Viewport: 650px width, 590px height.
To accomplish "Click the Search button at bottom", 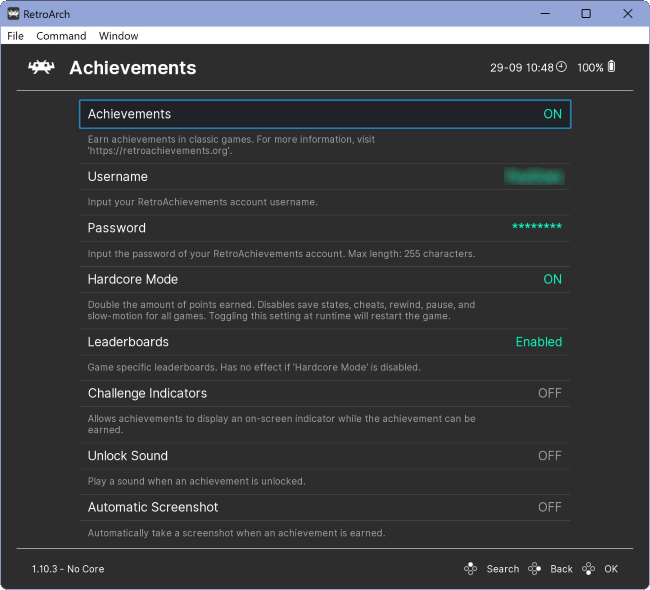I will [x=502, y=569].
